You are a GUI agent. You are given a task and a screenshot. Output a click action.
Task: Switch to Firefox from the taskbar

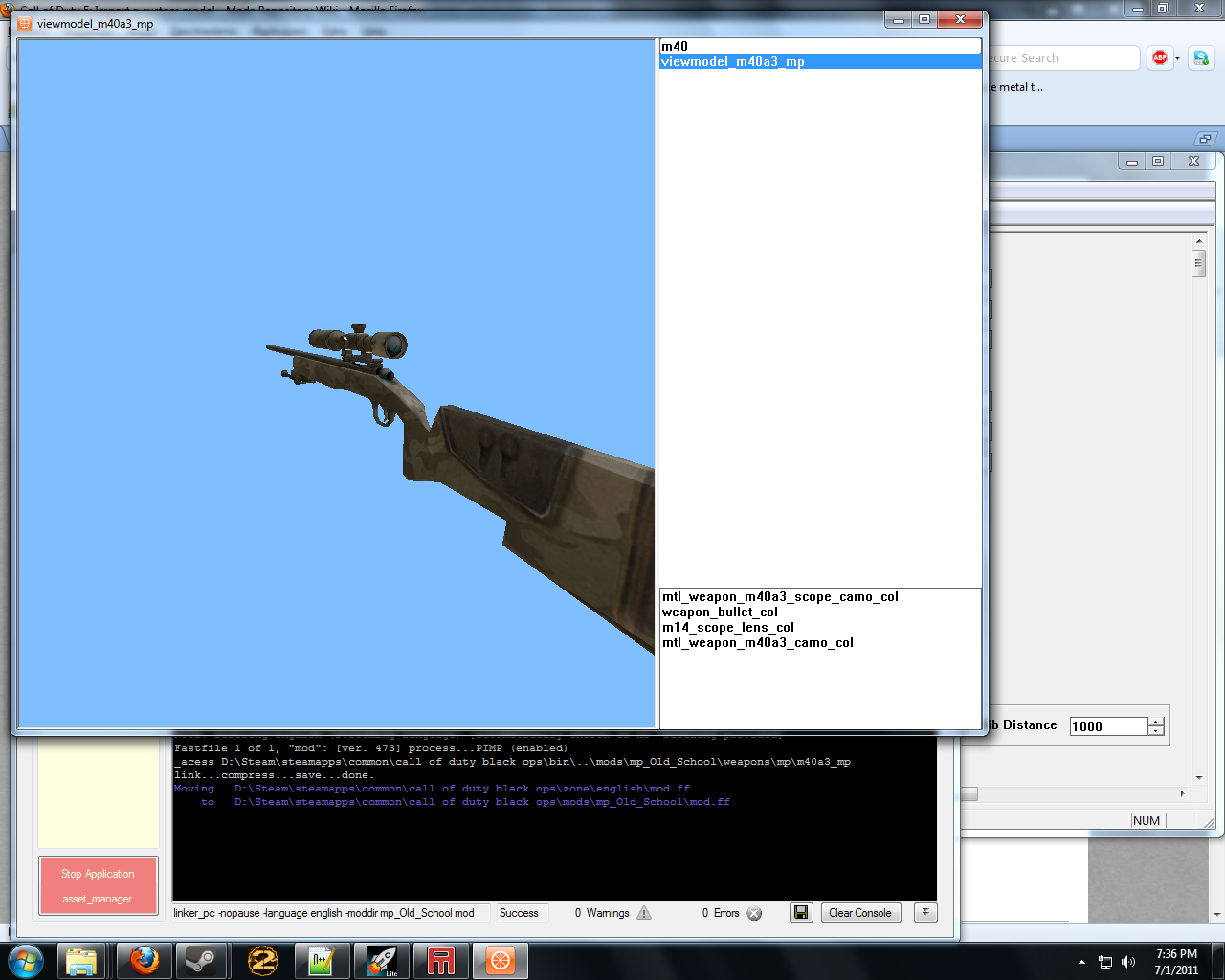pos(145,960)
